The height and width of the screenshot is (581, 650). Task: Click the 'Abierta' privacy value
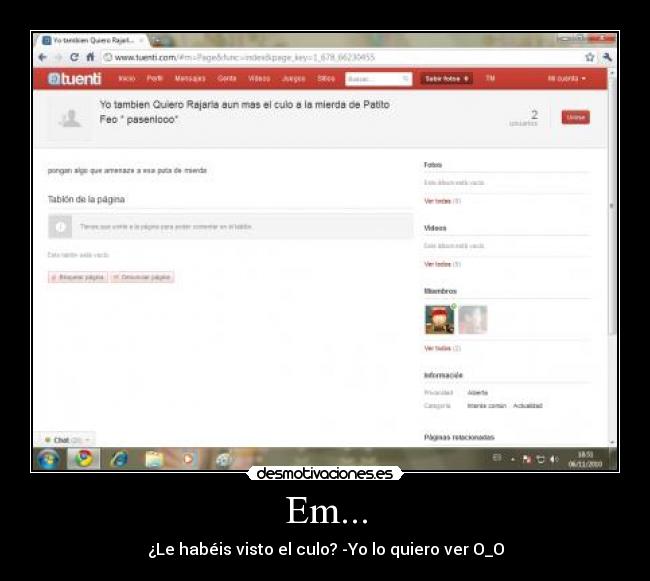coord(477,392)
